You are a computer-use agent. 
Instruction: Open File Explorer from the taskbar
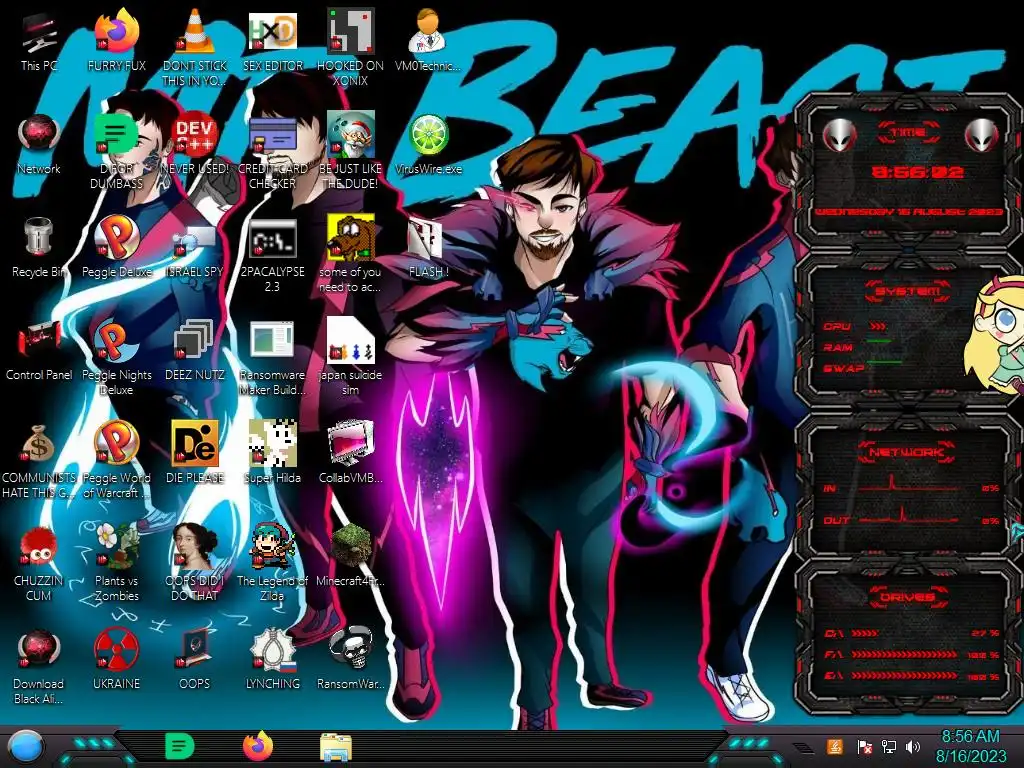[336, 748]
